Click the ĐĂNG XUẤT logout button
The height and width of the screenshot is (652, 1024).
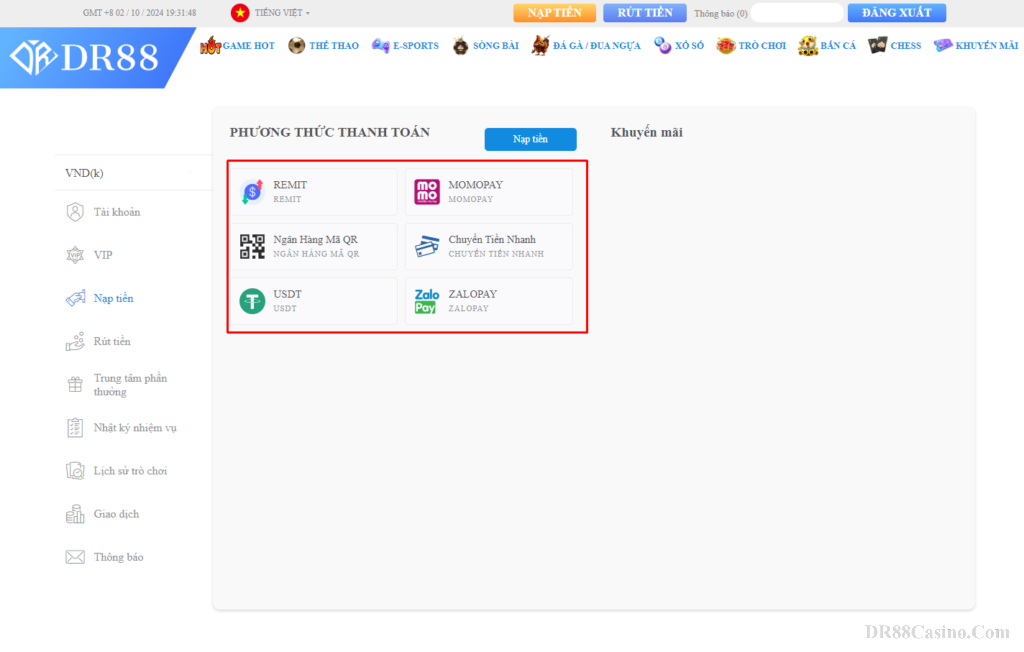pyautogui.click(x=897, y=12)
